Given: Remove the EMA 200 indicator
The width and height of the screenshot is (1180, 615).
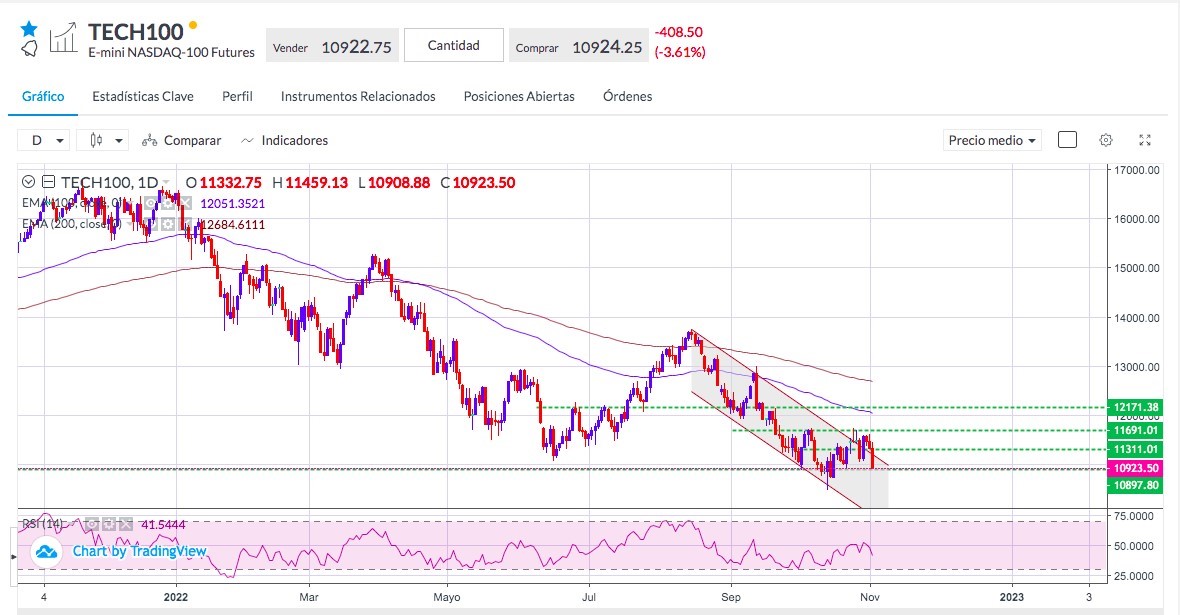Looking at the screenshot, I should click(x=184, y=224).
